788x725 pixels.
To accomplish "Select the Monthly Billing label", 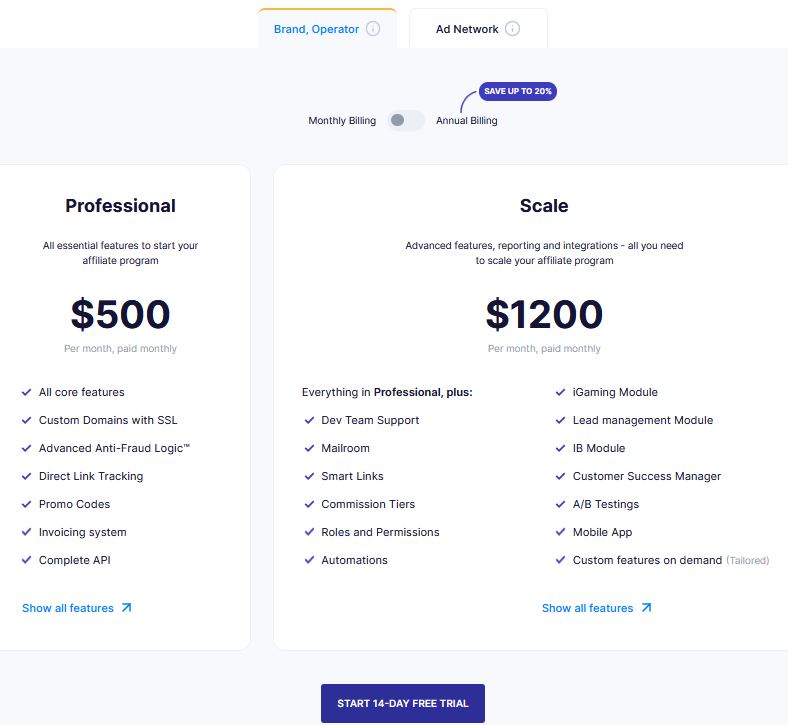I will pos(342,121).
